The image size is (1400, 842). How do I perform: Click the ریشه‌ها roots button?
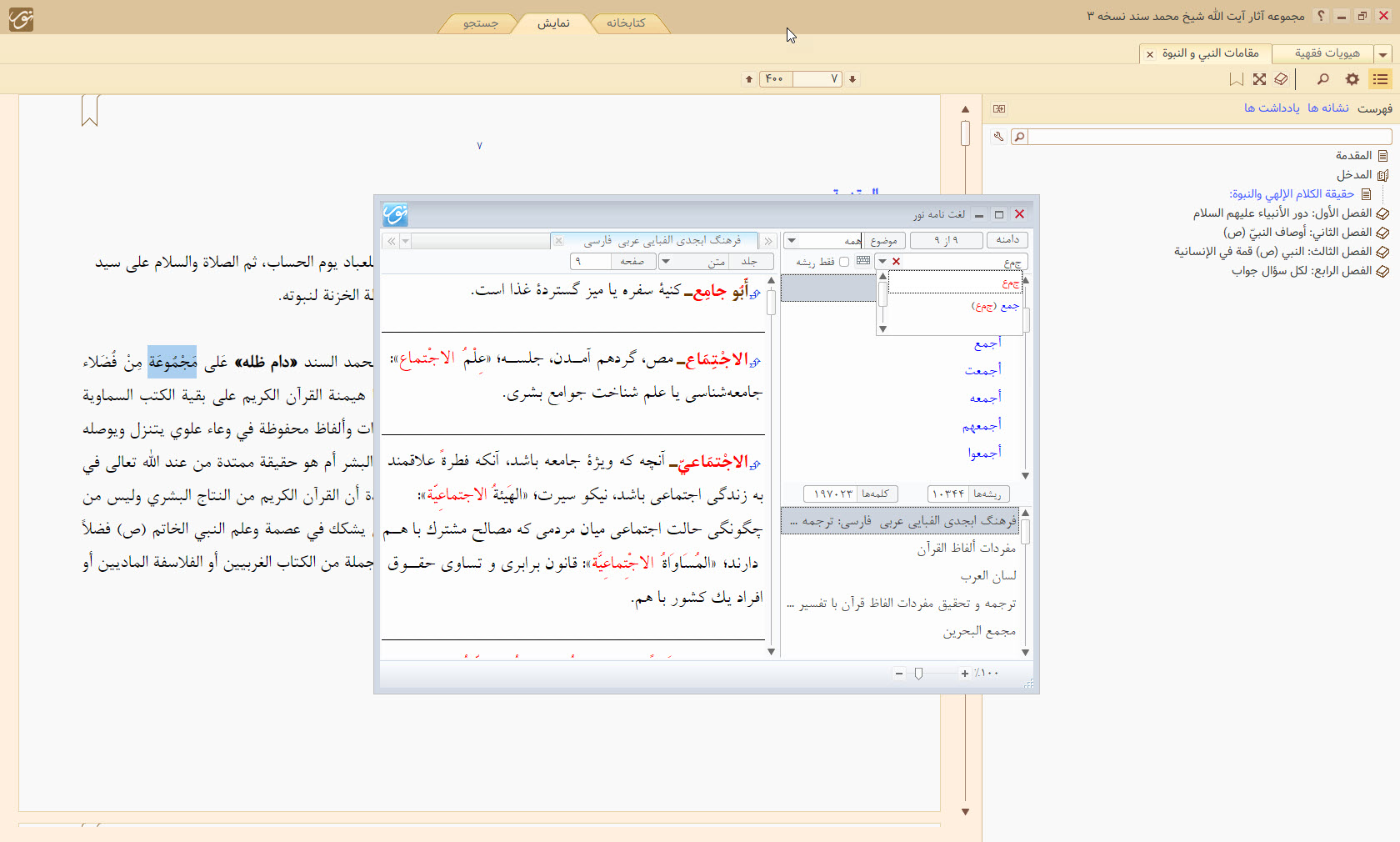click(x=987, y=494)
